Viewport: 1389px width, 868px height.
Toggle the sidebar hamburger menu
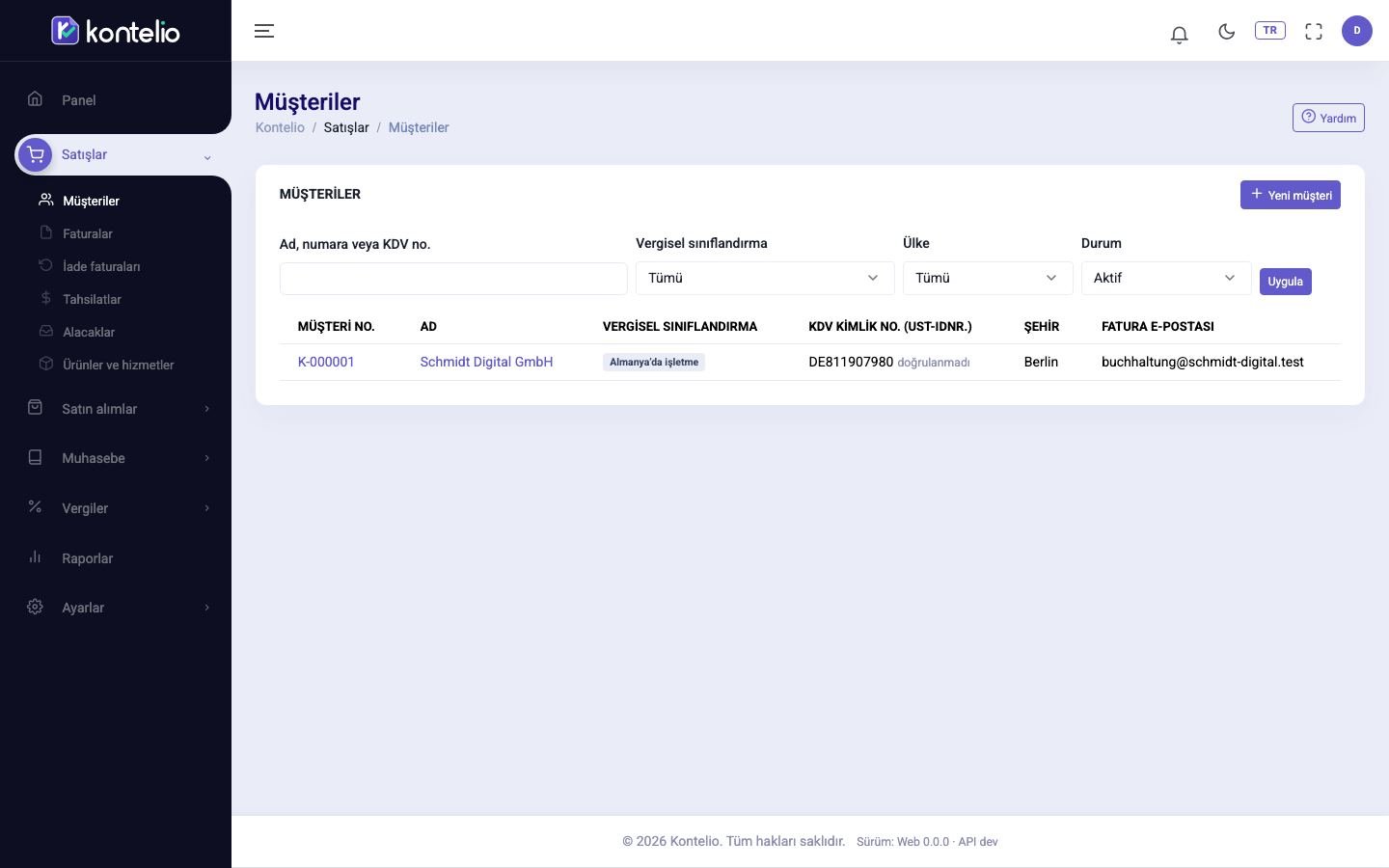264,31
